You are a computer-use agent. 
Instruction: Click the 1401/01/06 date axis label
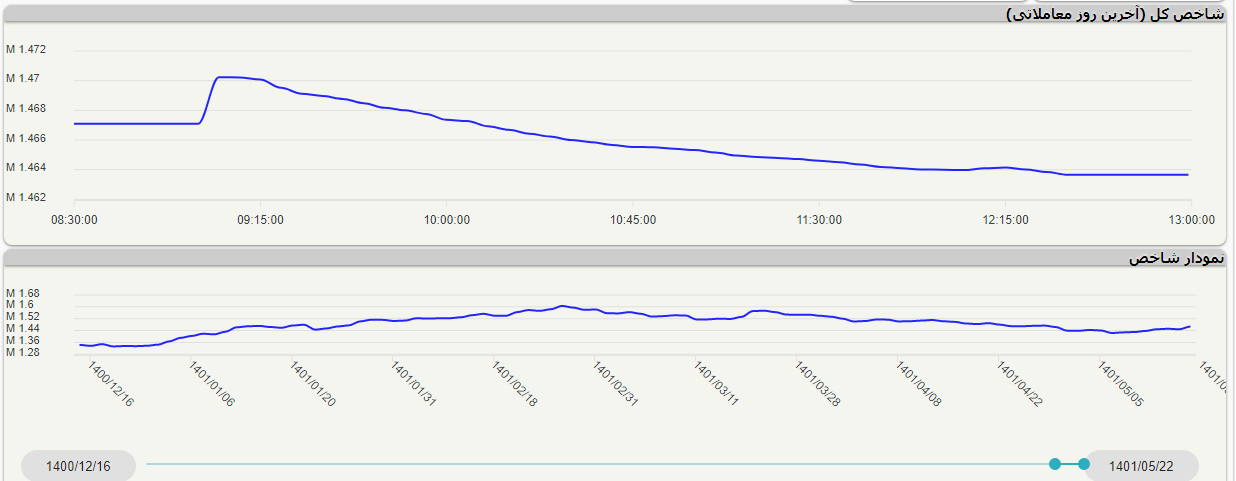[212, 384]
